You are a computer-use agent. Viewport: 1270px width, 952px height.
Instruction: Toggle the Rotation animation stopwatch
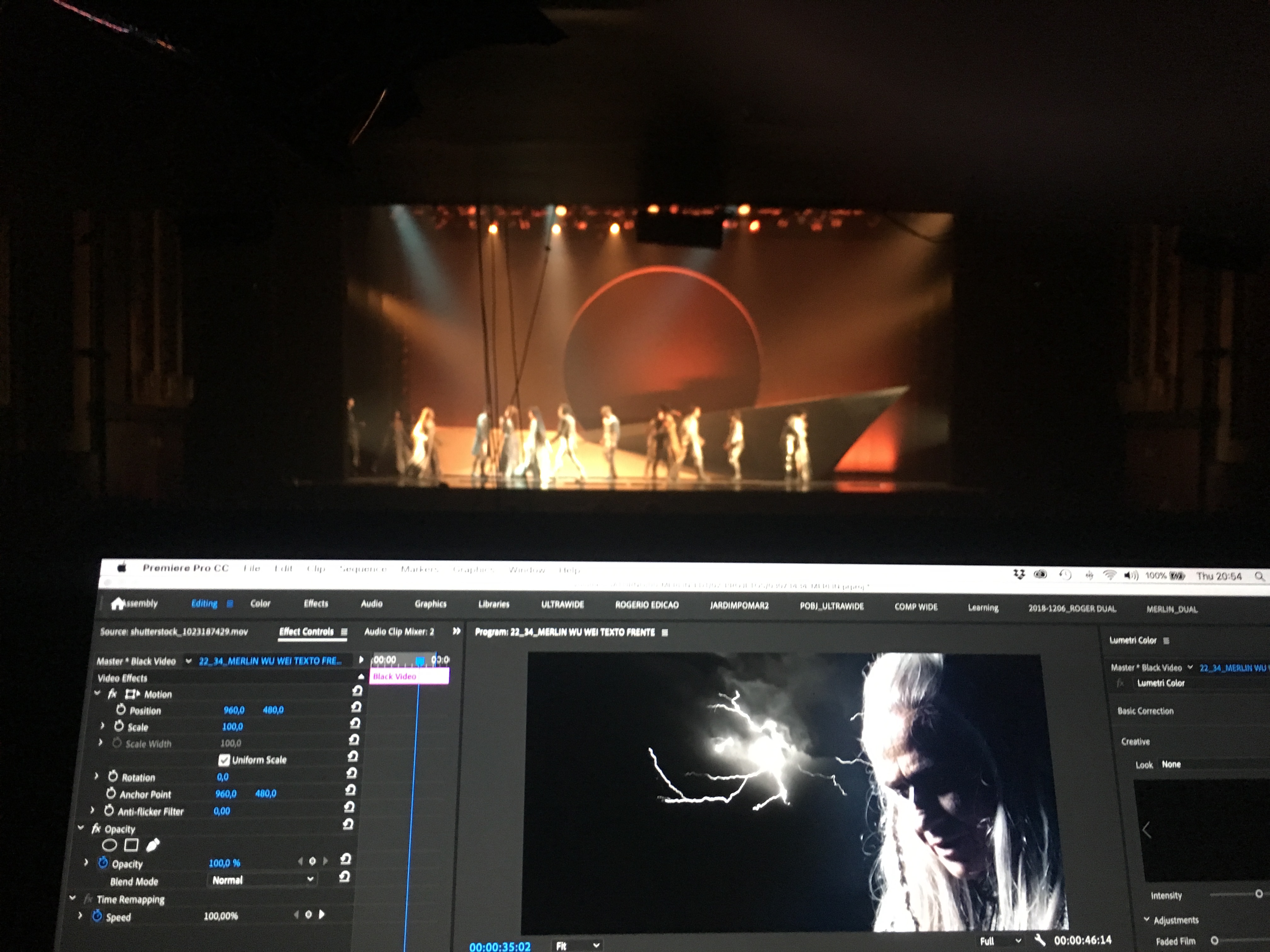click(x=112, y=776)
